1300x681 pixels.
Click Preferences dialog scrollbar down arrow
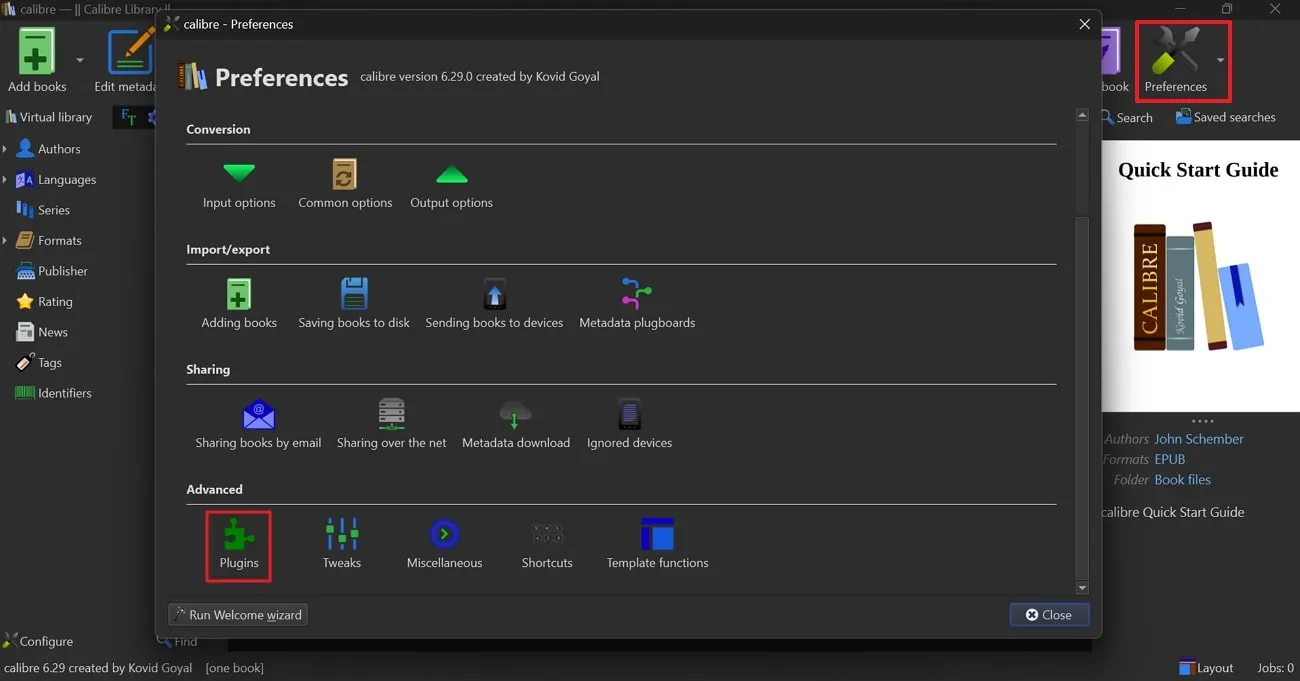pyautogui.click(x=1081, y=588)
